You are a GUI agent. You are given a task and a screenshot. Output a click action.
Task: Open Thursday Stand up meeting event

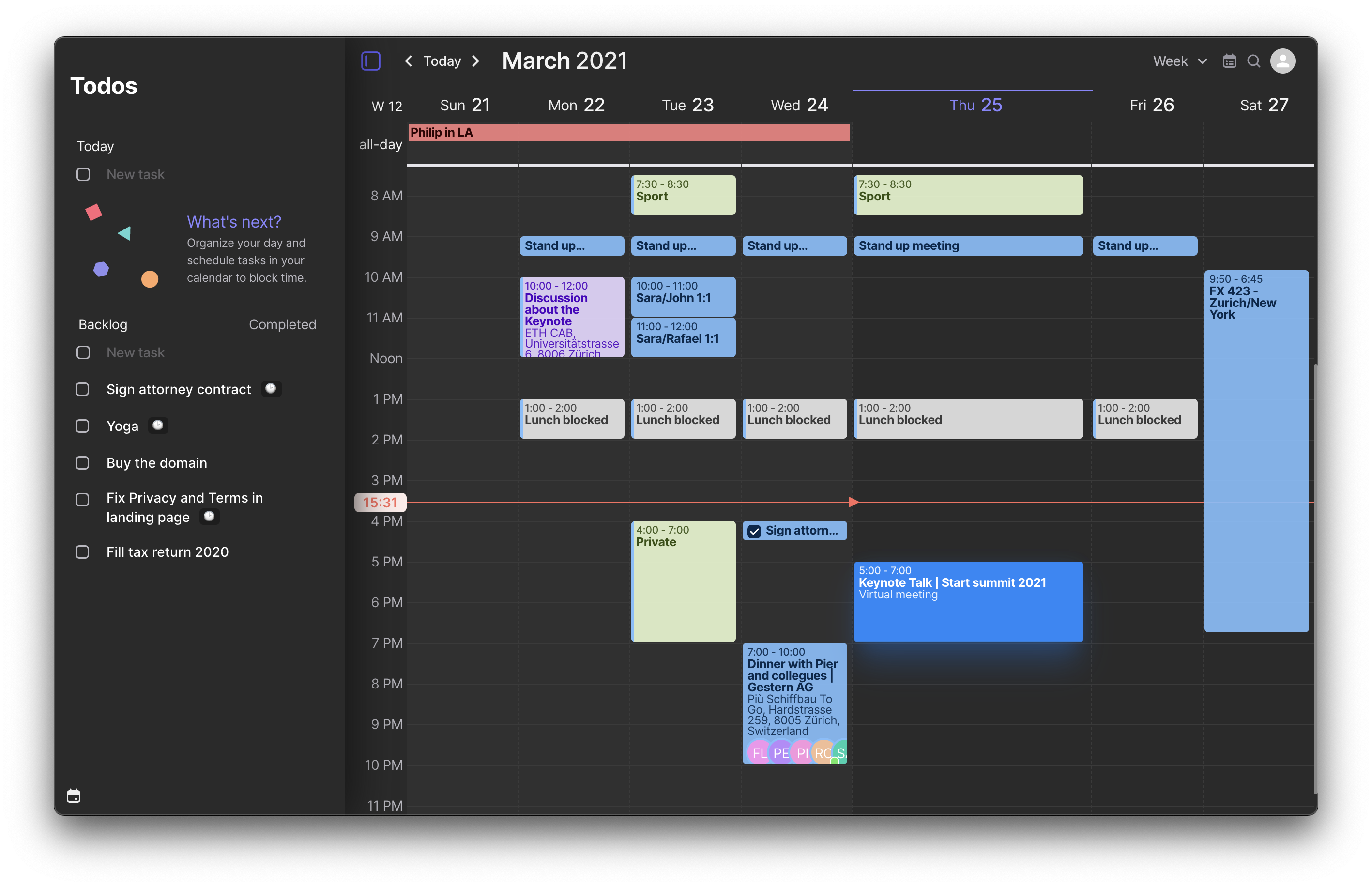tap(968, 246)
